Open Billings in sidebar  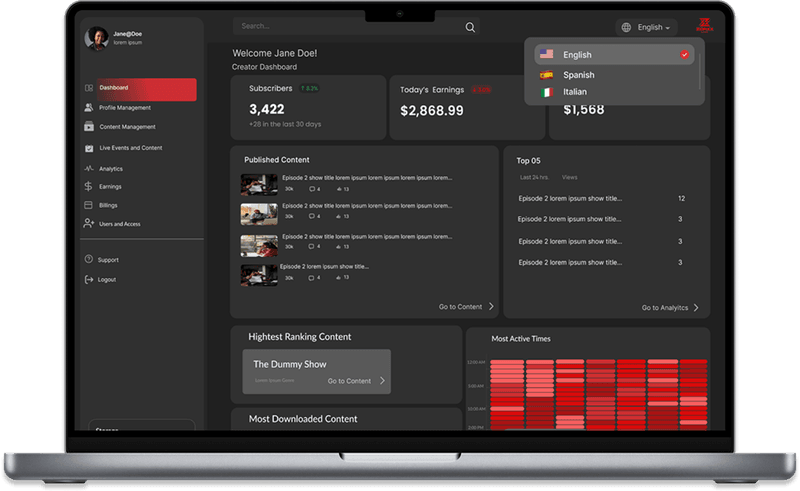point(108,205)
